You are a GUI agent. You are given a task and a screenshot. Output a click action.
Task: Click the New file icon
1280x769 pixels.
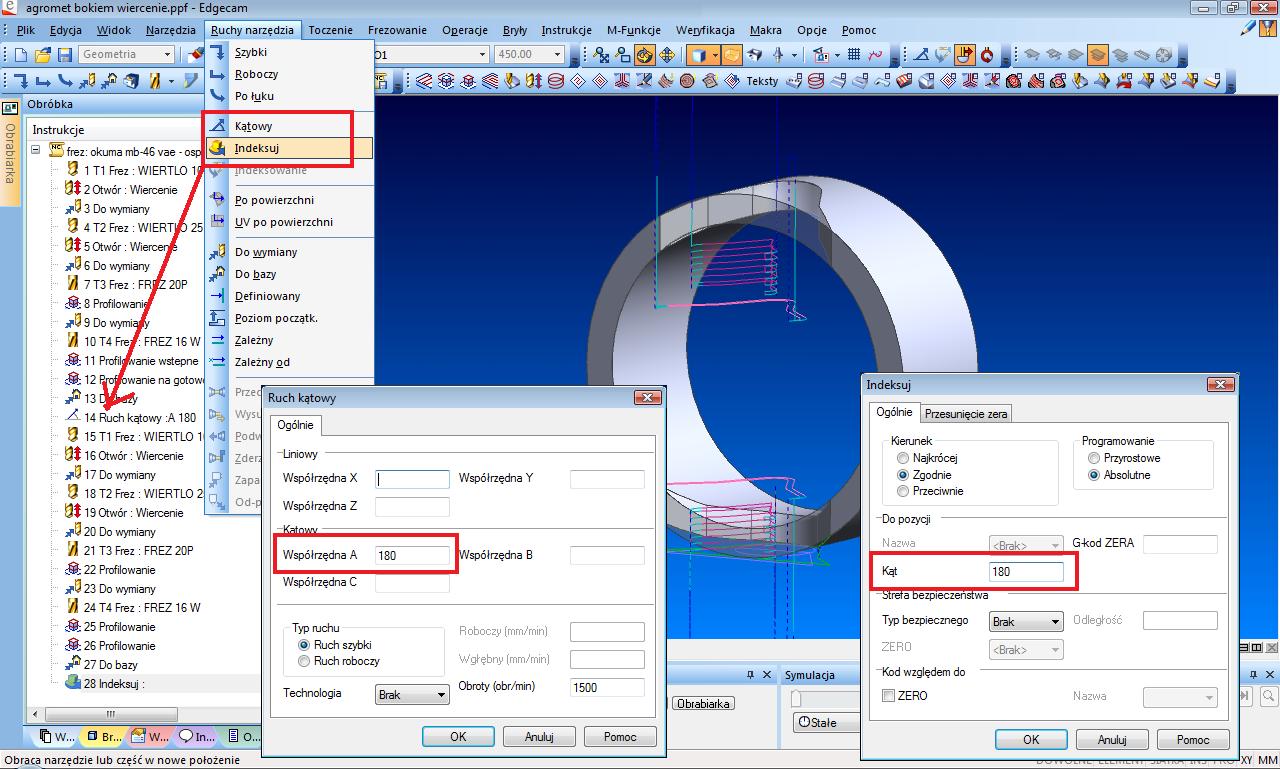pyautogui.click(x=20, y=54)
